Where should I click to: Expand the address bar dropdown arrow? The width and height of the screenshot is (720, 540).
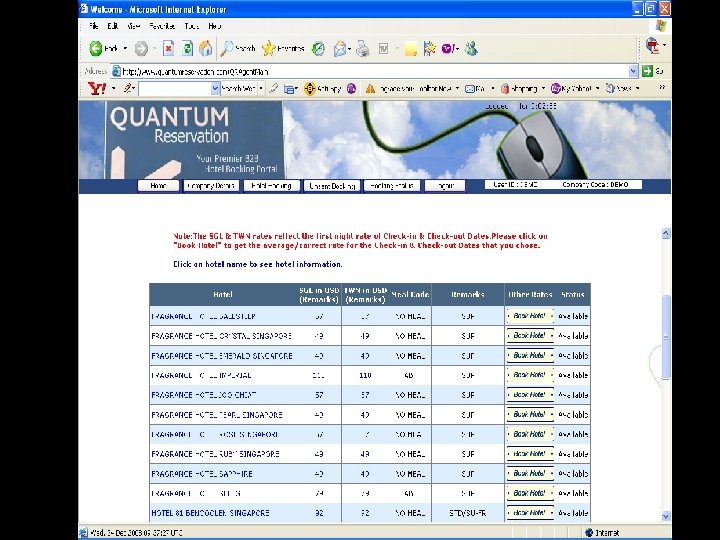633,71
